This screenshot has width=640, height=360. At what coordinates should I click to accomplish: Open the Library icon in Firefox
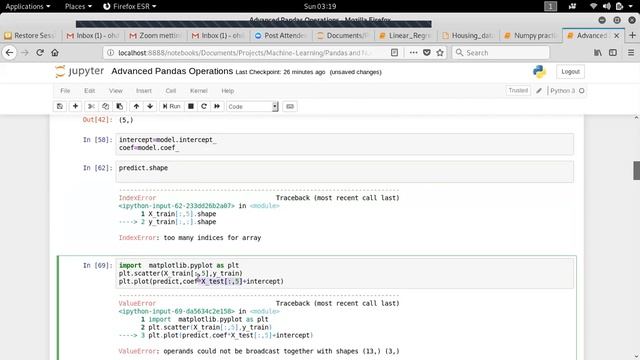(598, 53)
